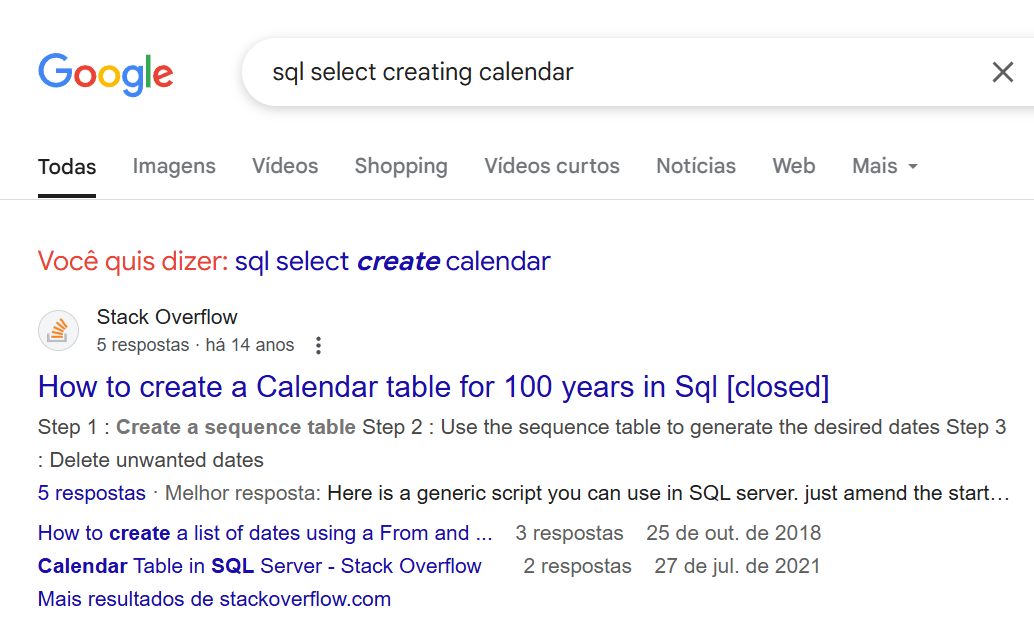Click the '5 respostas' link
The height and width of the screenshot is (636, 1034).
click(x=92, y=493)
